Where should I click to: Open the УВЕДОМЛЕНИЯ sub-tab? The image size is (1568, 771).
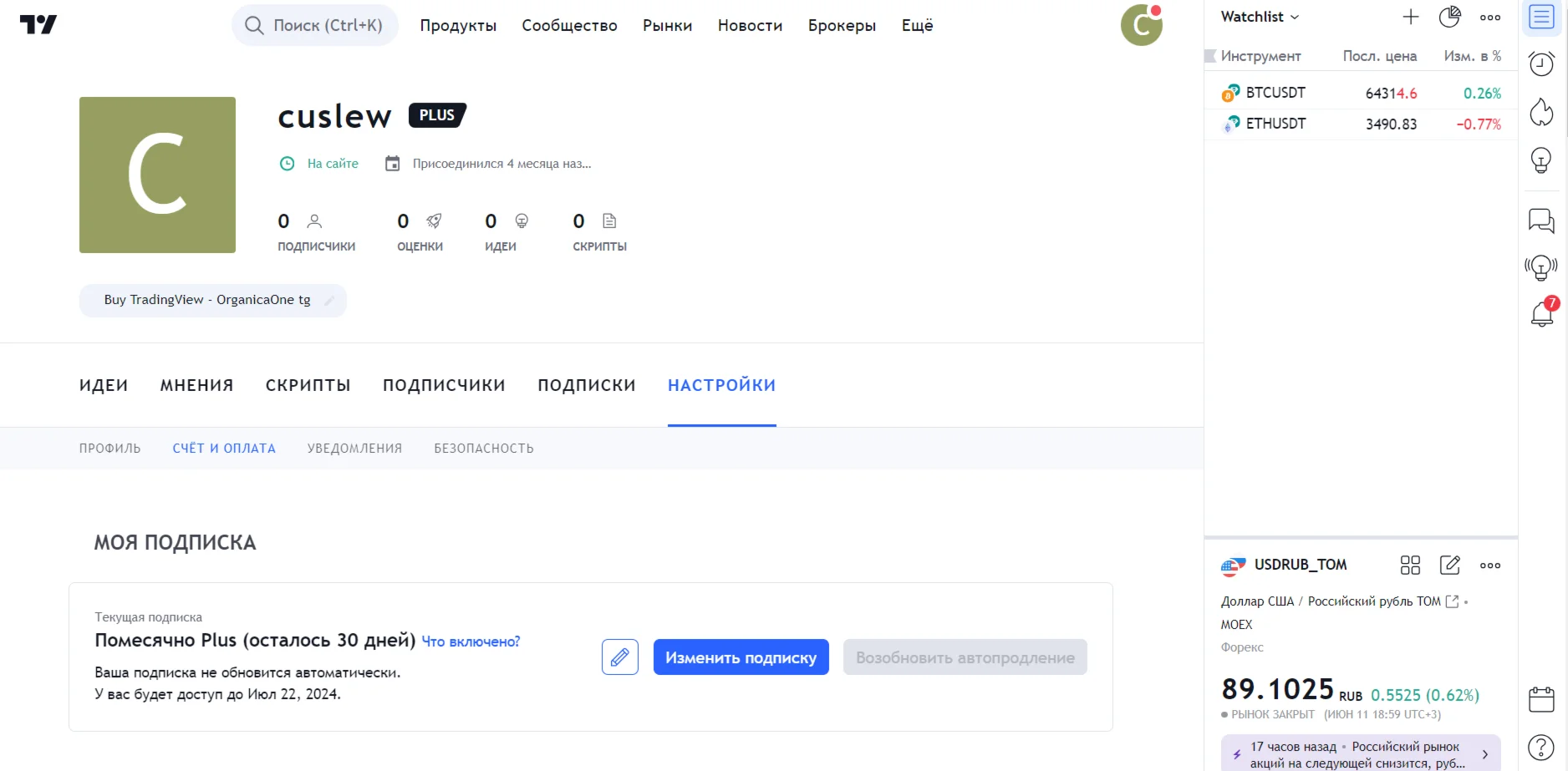point(355,449)
